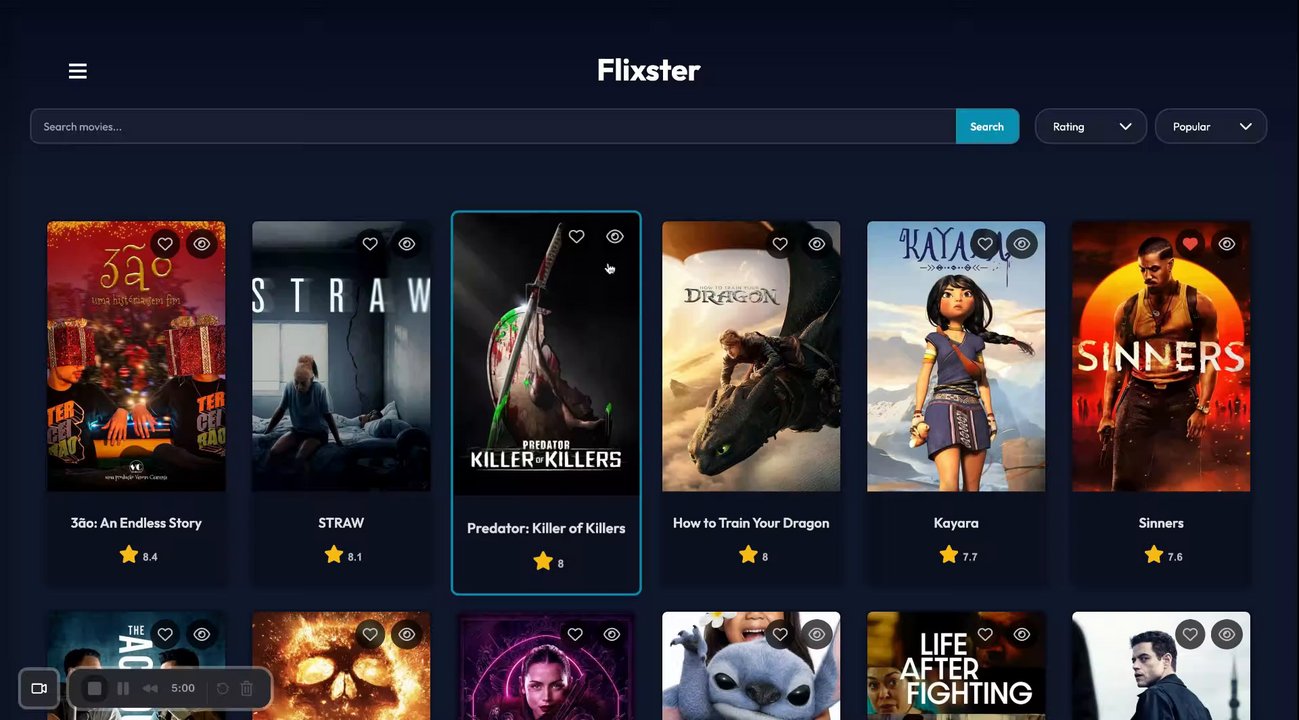
Task: Focus the Search movies input field
Action: [493, 127]
